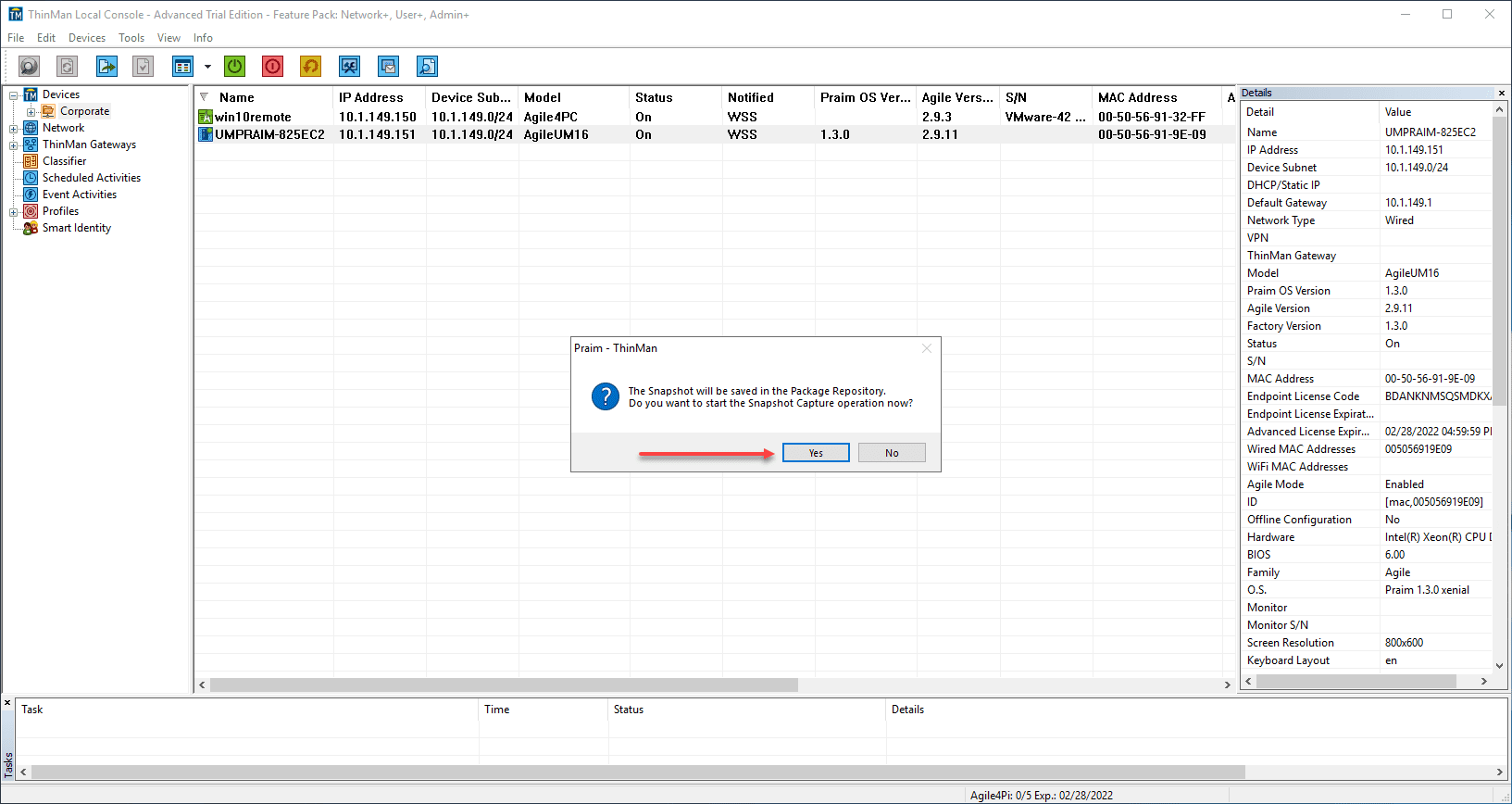Screen dimensions: 1512x804
Task: Click the ThinMan app icon in title bar
Action: (x=16, y=14)
